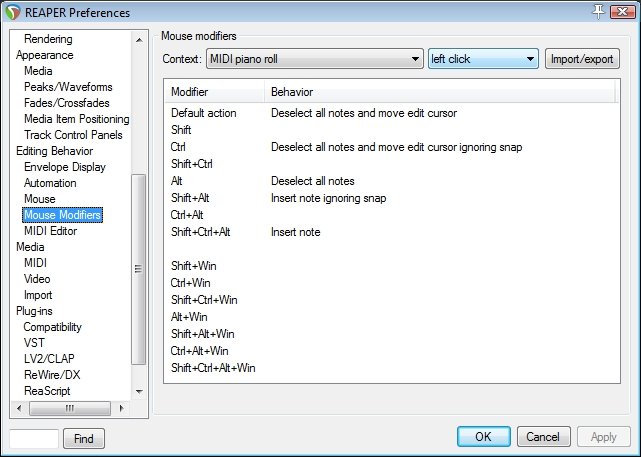The height and width of the screenshot is (457, 641).
Task: Select the Shift+Ctrl+Alt+Win modifier row
Action: click(392, 368)
